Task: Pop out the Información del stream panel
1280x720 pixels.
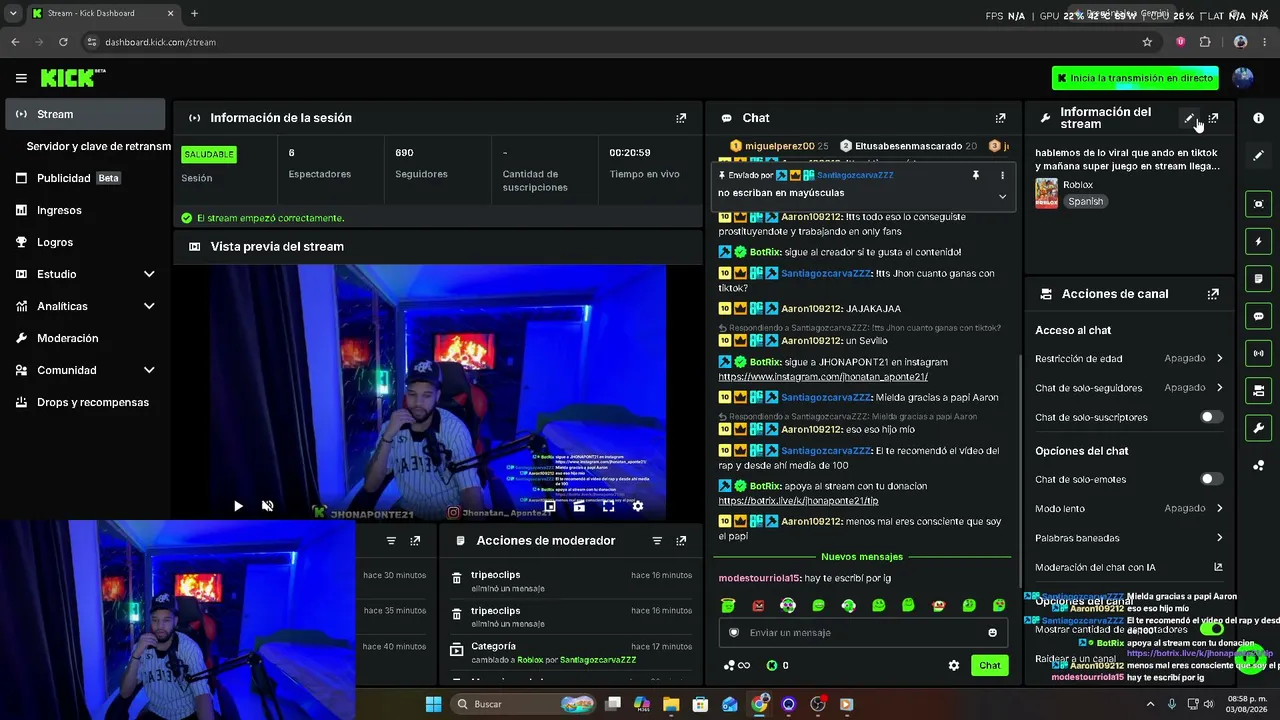Action: [1213, 118]
